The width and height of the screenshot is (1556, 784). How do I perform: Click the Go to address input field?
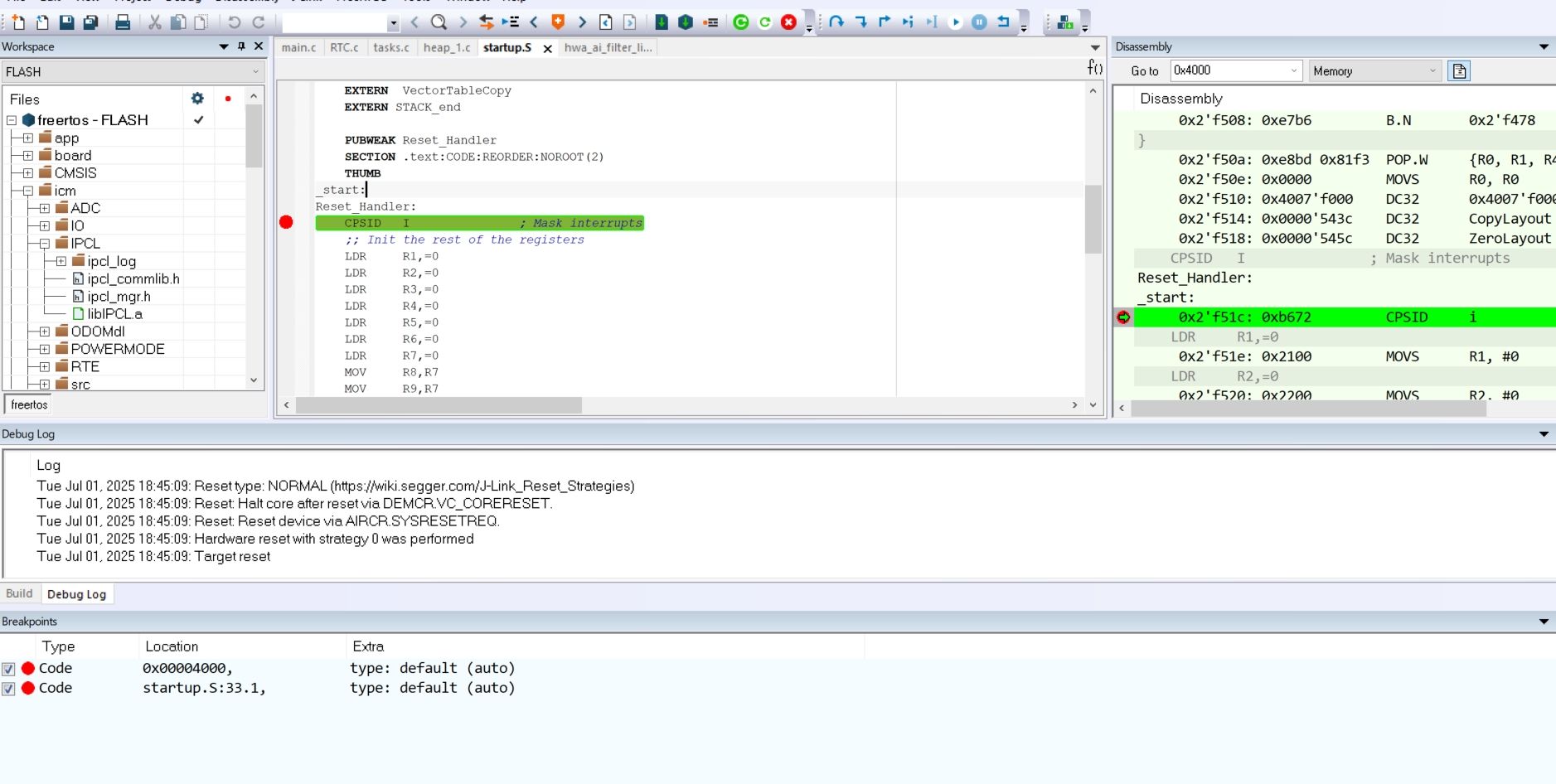[x=1229, y=71]
